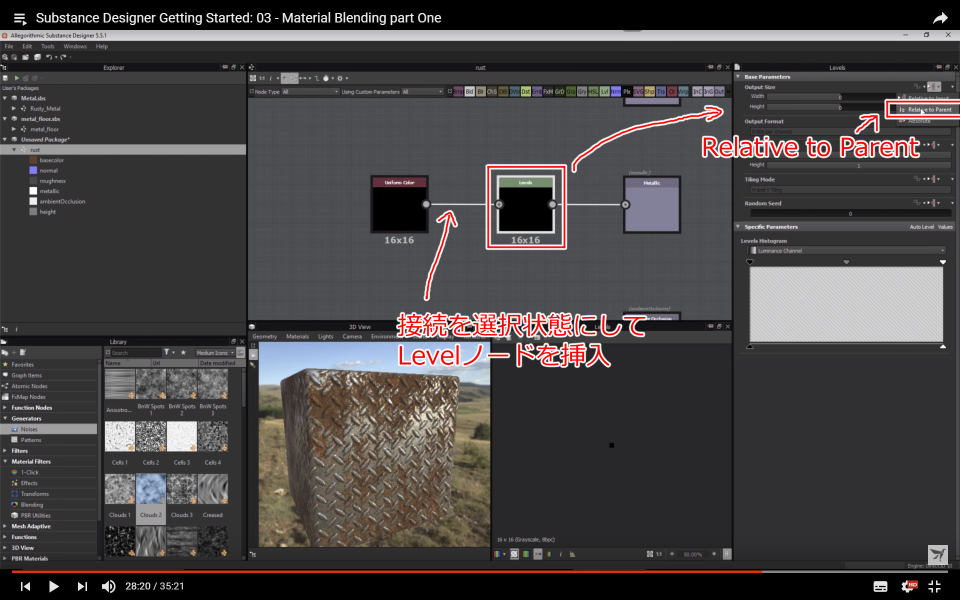Open the Windows menu

(75, 47)
